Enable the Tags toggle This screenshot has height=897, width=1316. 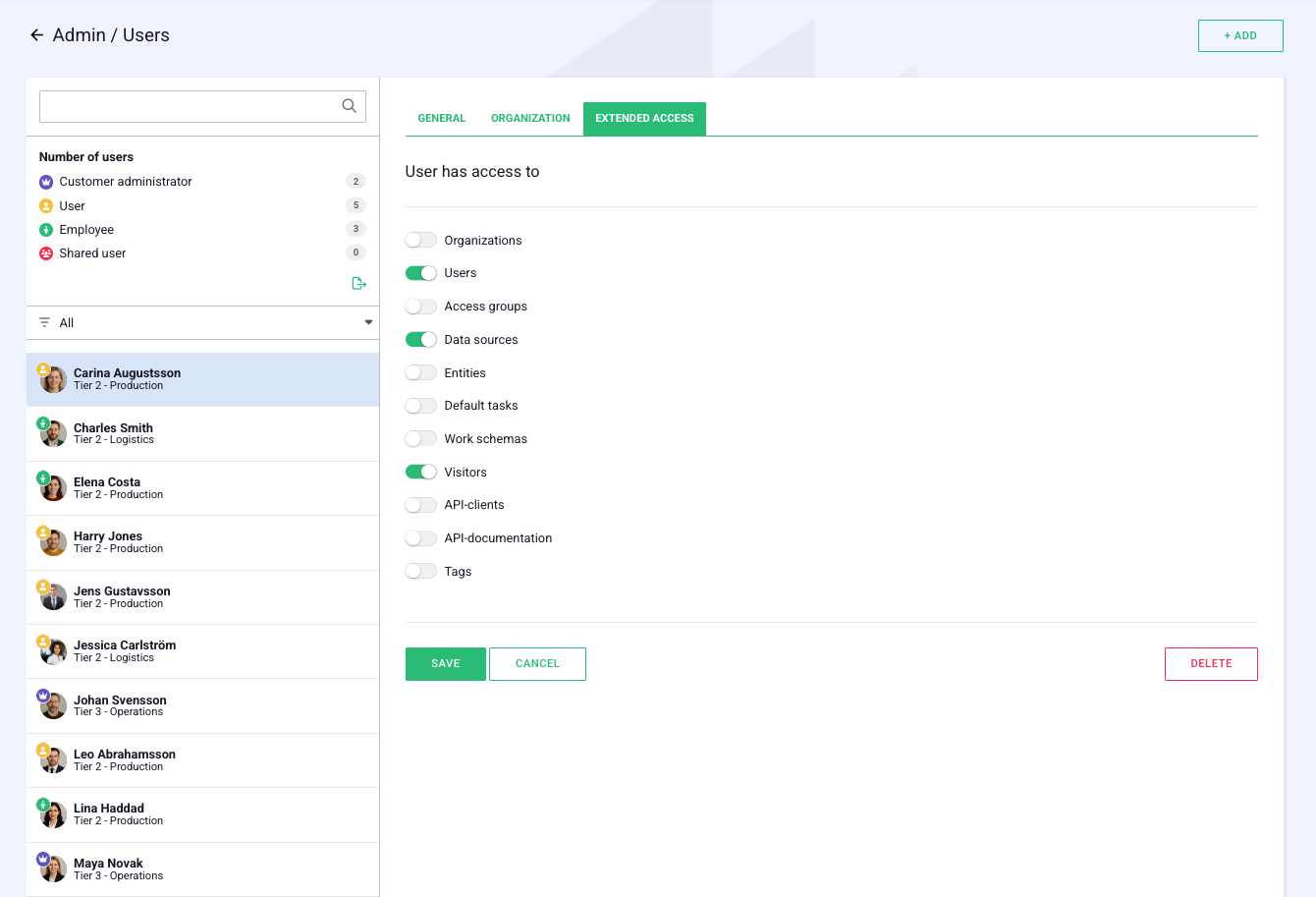tap(421, 572)
